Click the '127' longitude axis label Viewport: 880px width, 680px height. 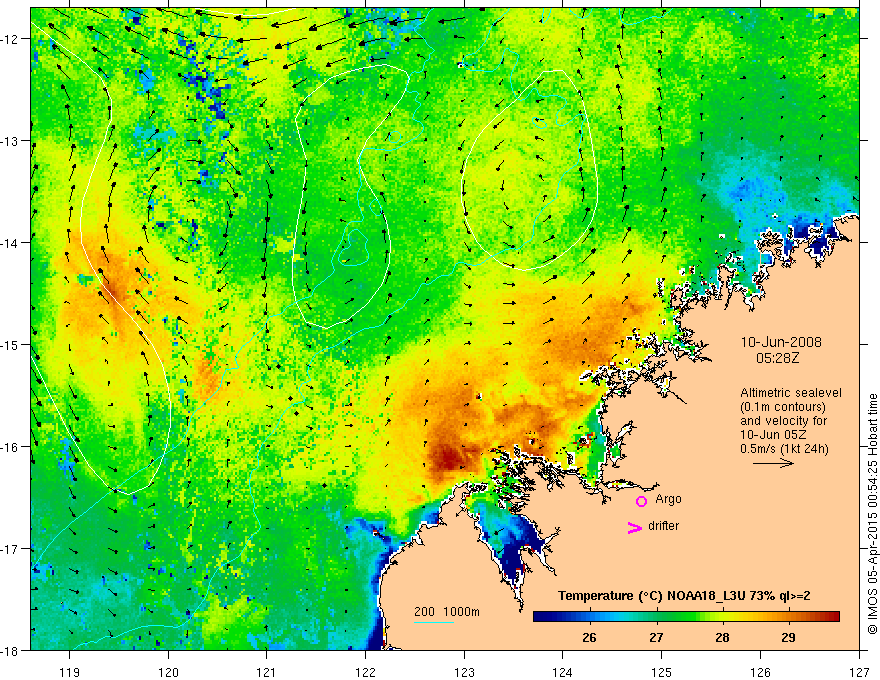859,672
